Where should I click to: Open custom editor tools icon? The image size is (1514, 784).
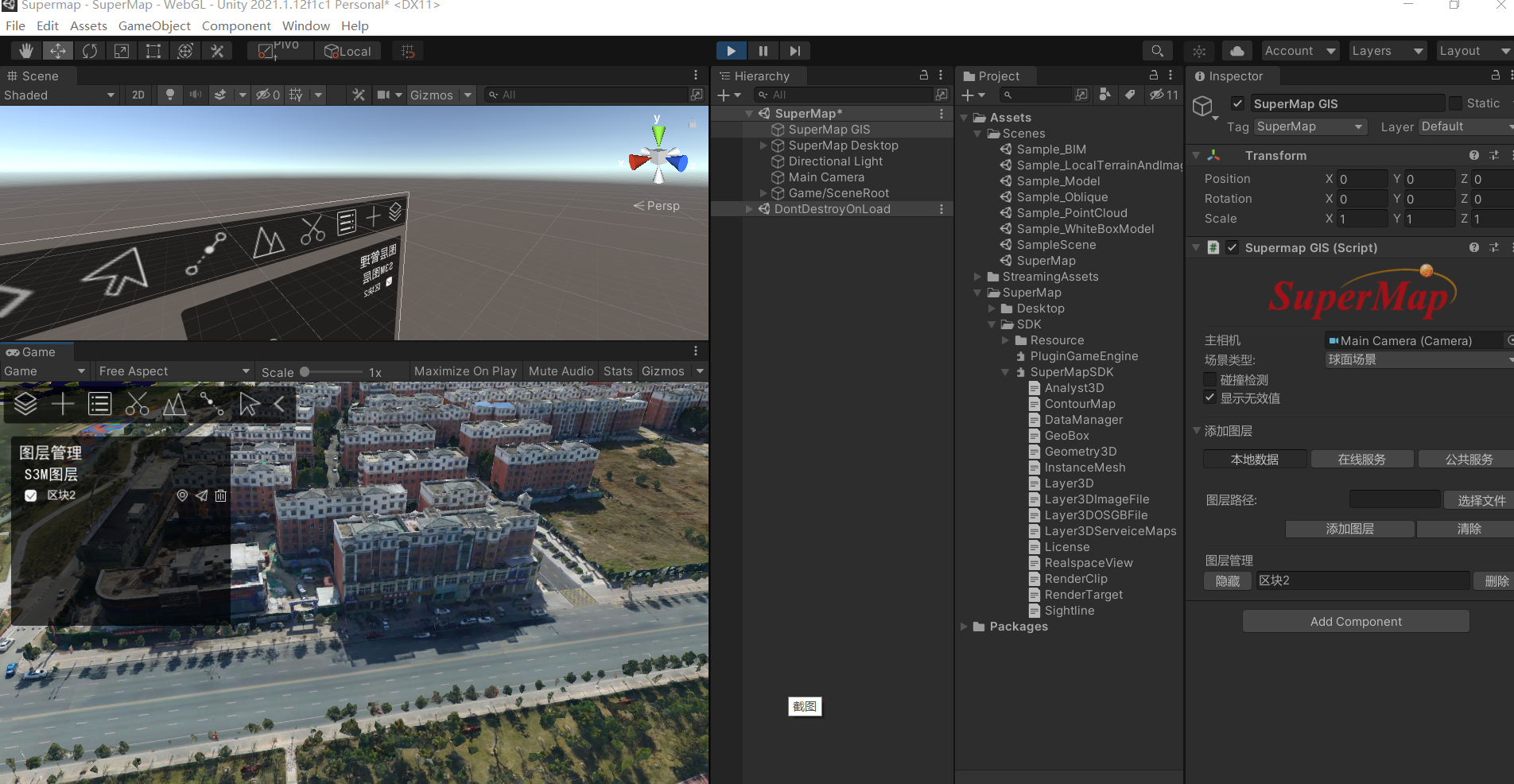click(217, 51)
